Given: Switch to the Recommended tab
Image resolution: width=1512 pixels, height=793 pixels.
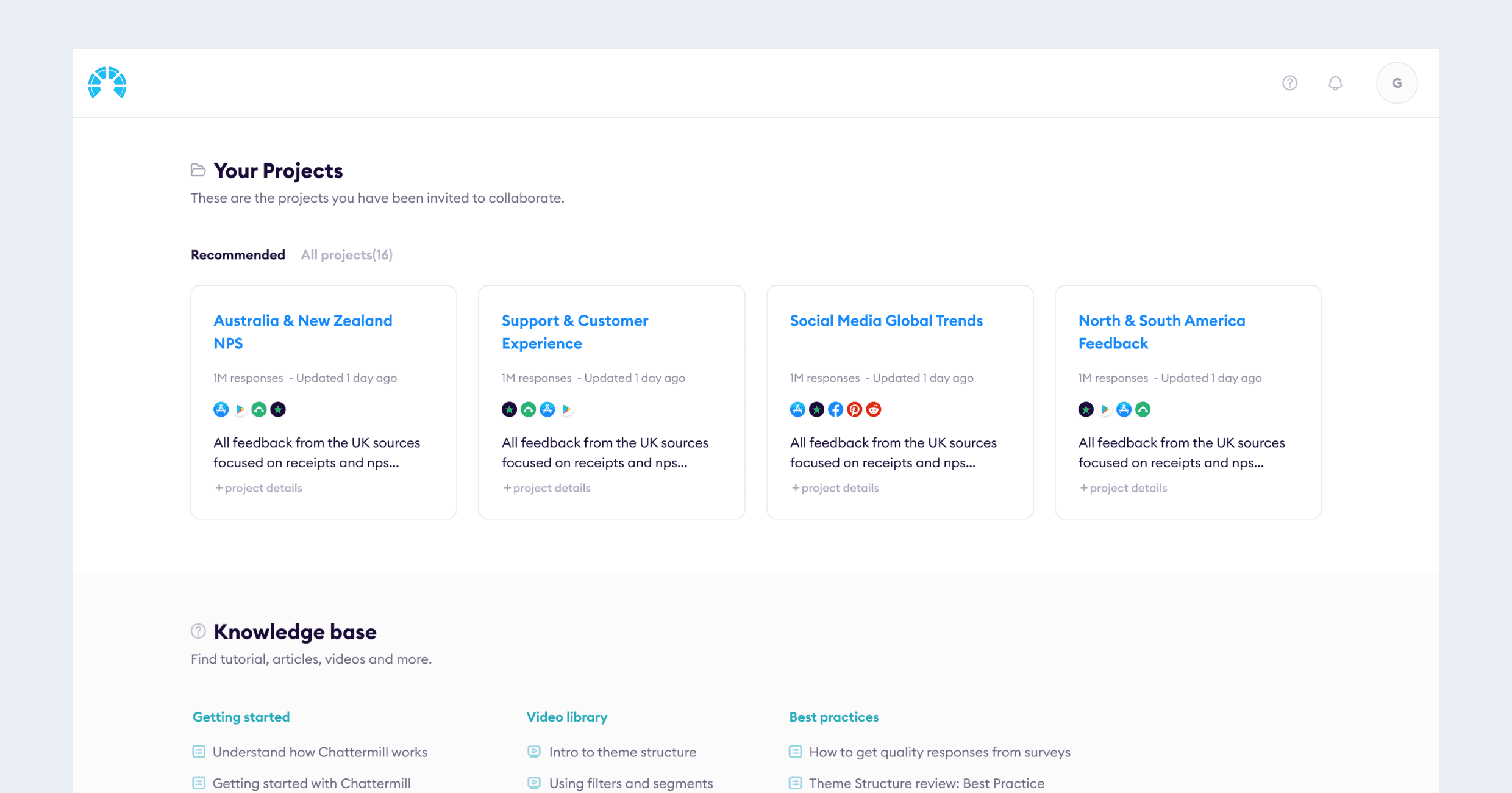Looking at the screenshot, I should point(238,255).
